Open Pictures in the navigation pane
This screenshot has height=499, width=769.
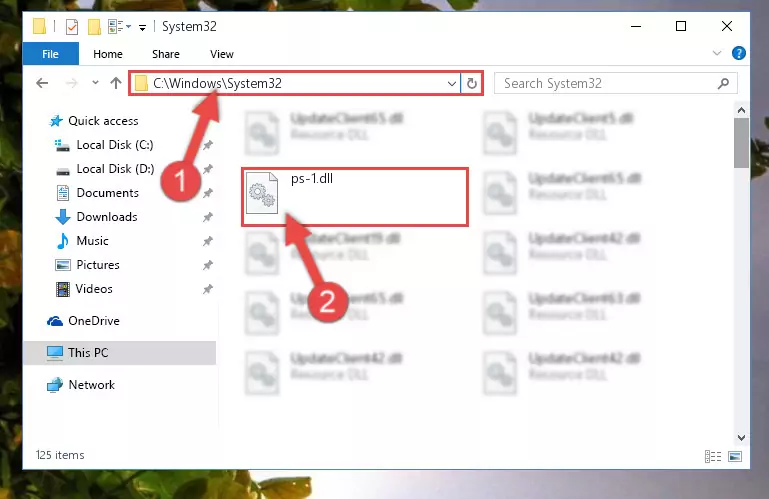pyautogui.click(x=98, y=265)
